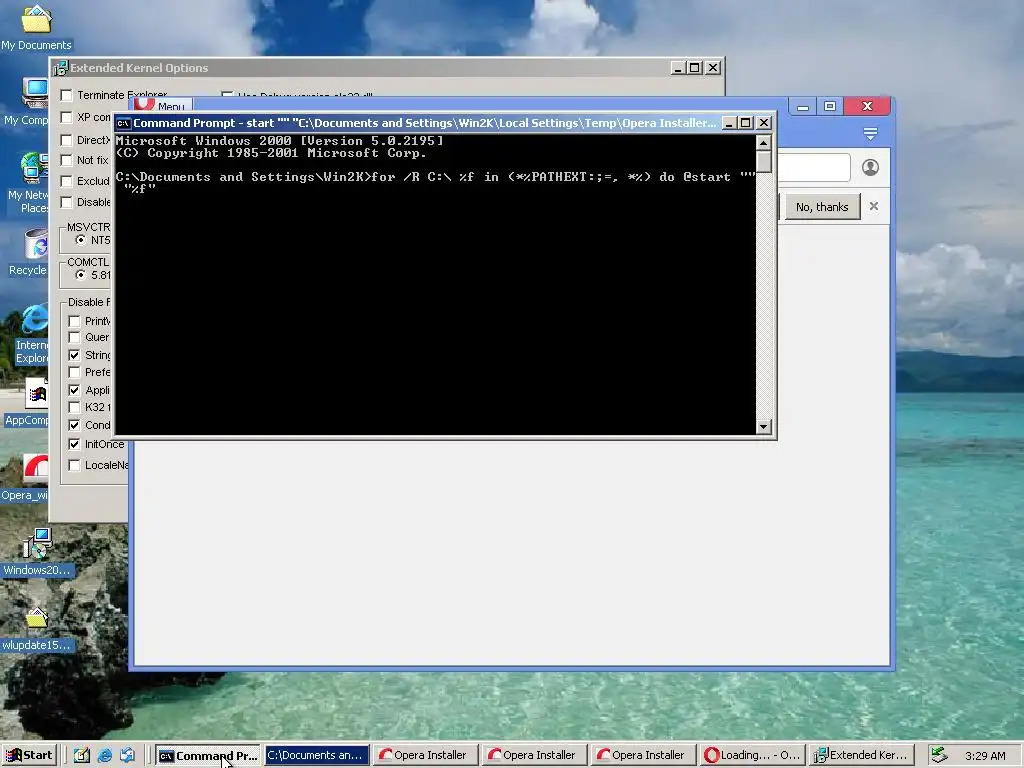Toggle the K32 checkbox

[74, 407]
